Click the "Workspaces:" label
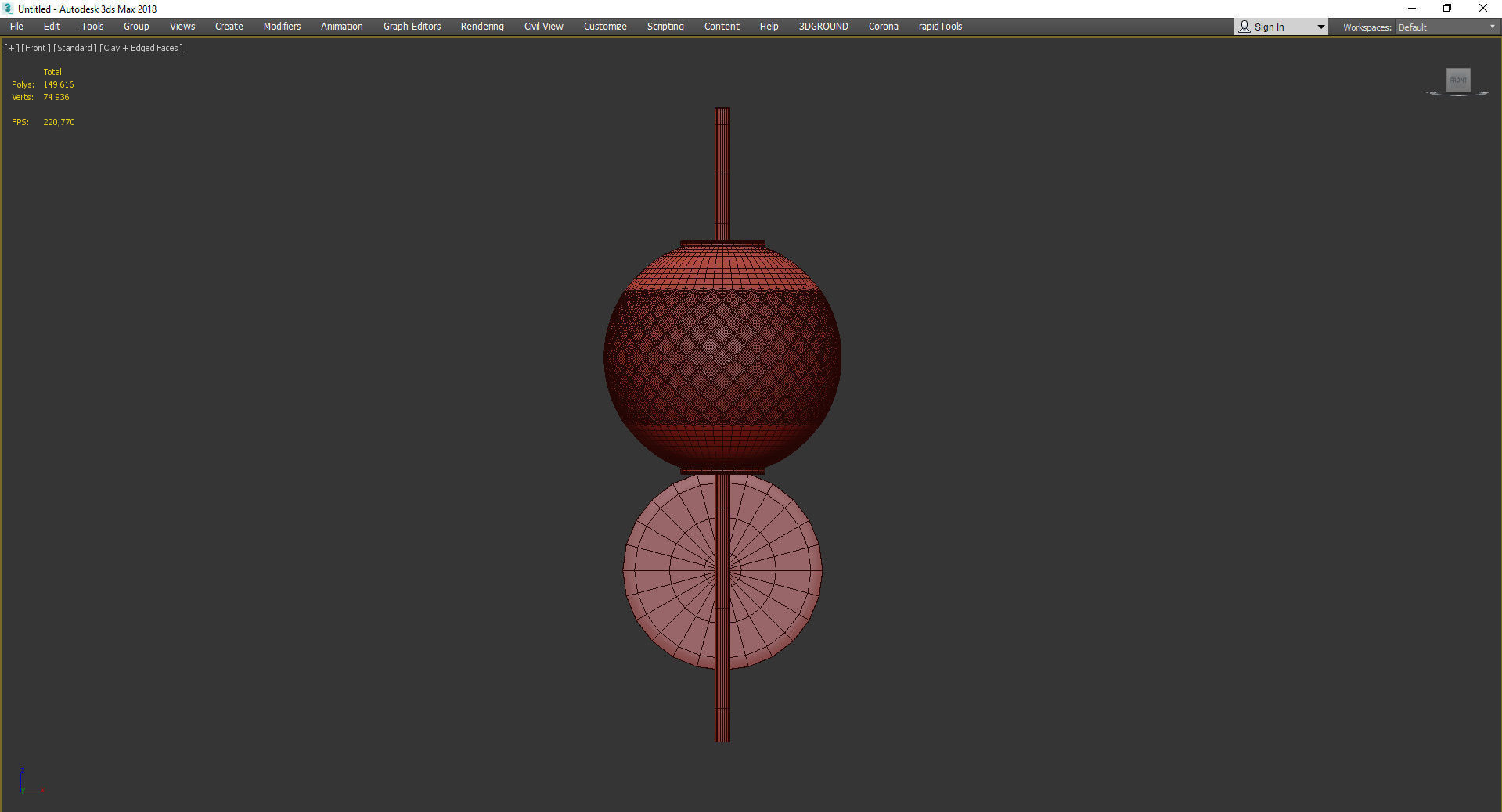The width and height of the screenshot is (1502, 812). (1367, 27)
